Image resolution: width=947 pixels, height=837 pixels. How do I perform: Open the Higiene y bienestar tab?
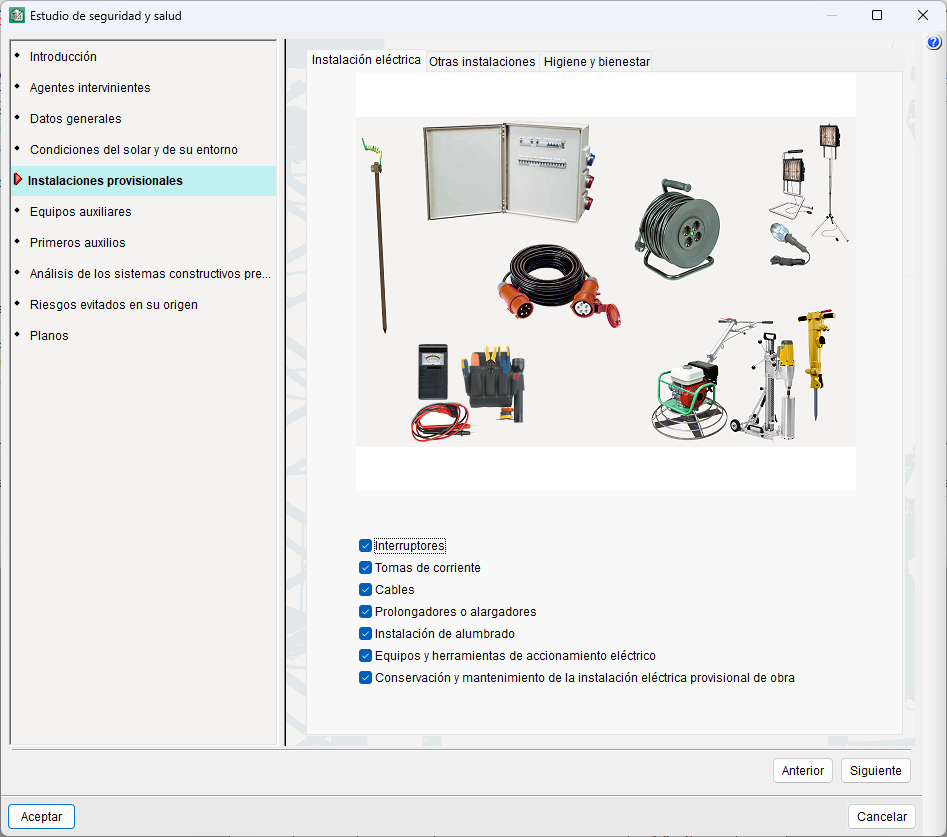tap(597, 62)
